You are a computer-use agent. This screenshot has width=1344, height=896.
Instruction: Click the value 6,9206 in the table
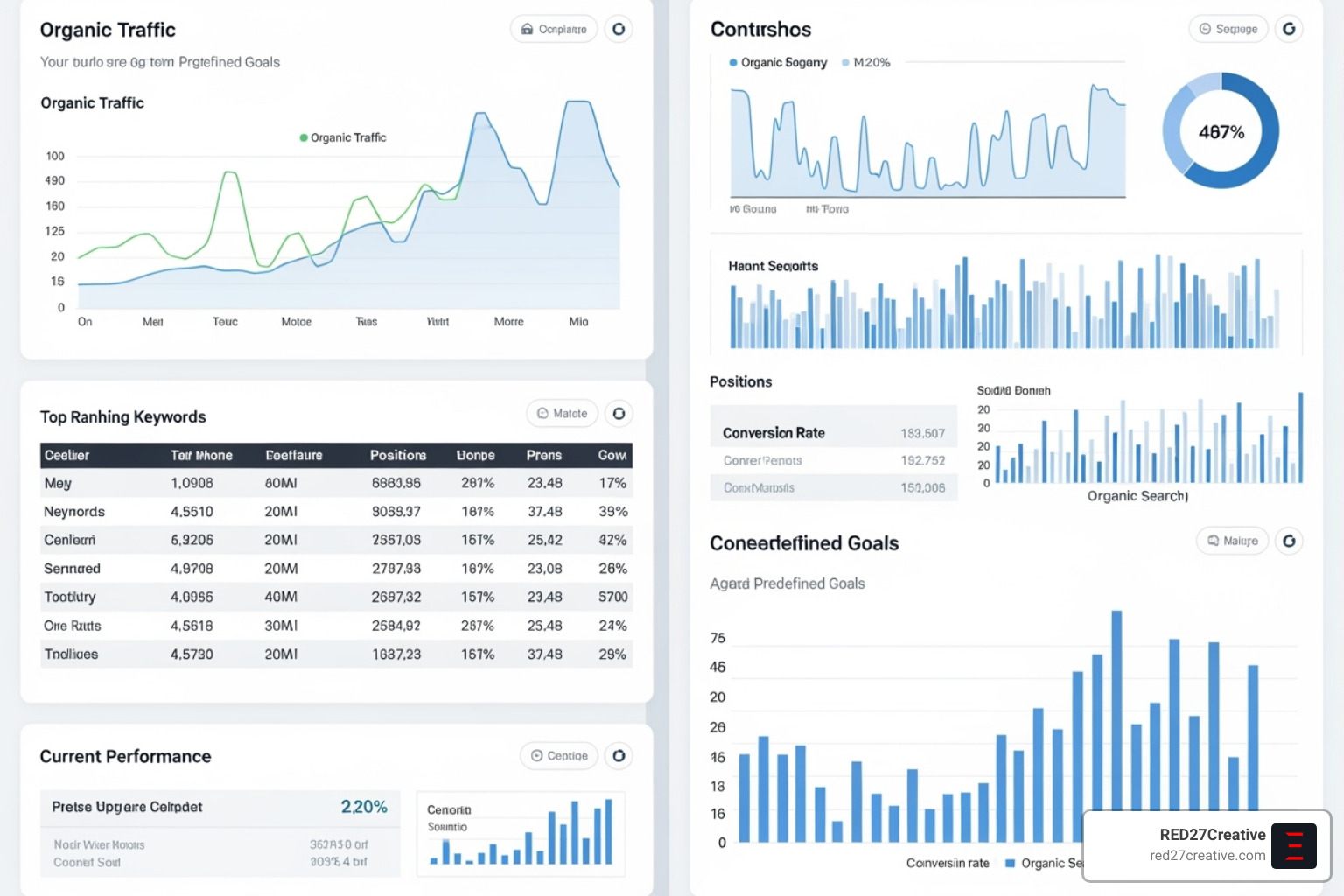192,540
